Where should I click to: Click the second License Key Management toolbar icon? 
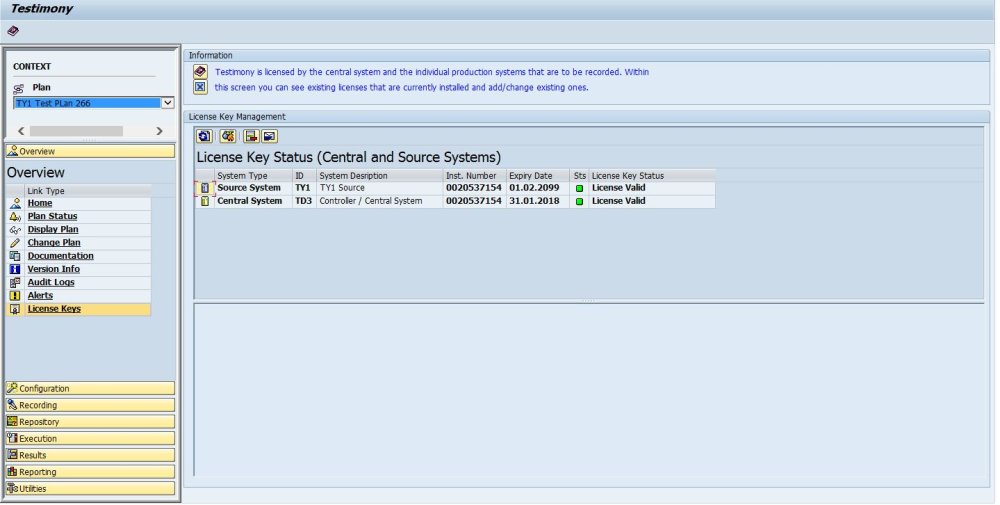pos(228,136)
